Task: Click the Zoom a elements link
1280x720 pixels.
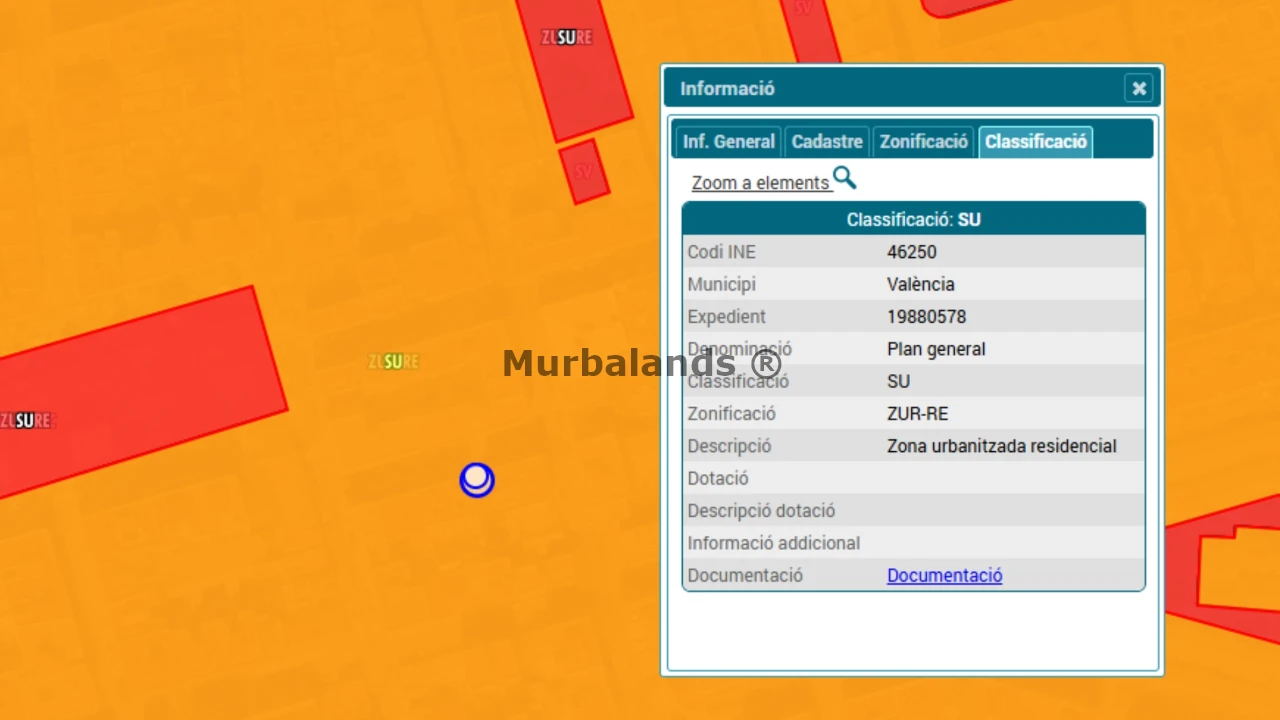Action: pos(761,183)
